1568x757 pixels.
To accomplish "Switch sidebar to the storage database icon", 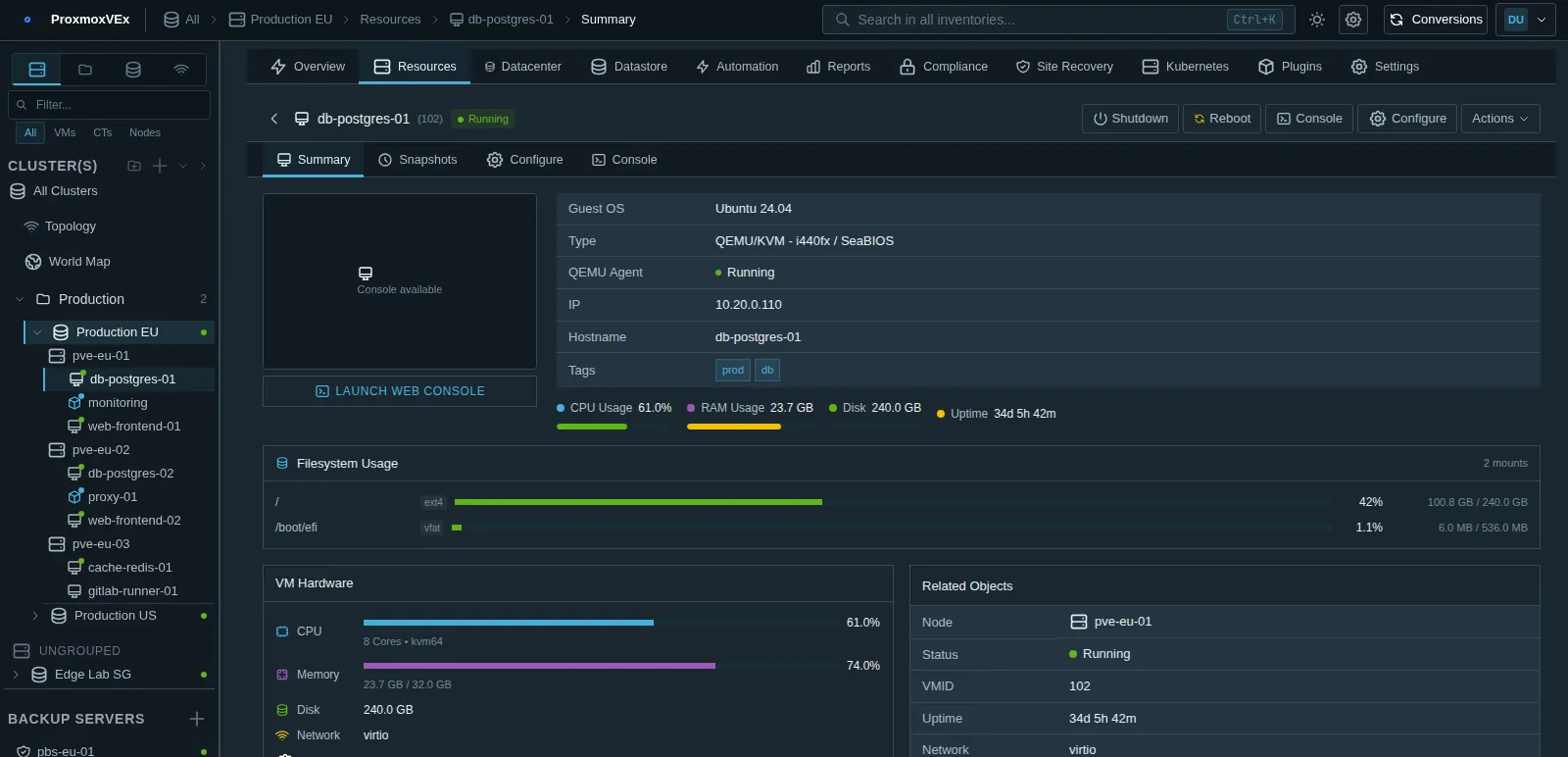I will click(133, 70).
